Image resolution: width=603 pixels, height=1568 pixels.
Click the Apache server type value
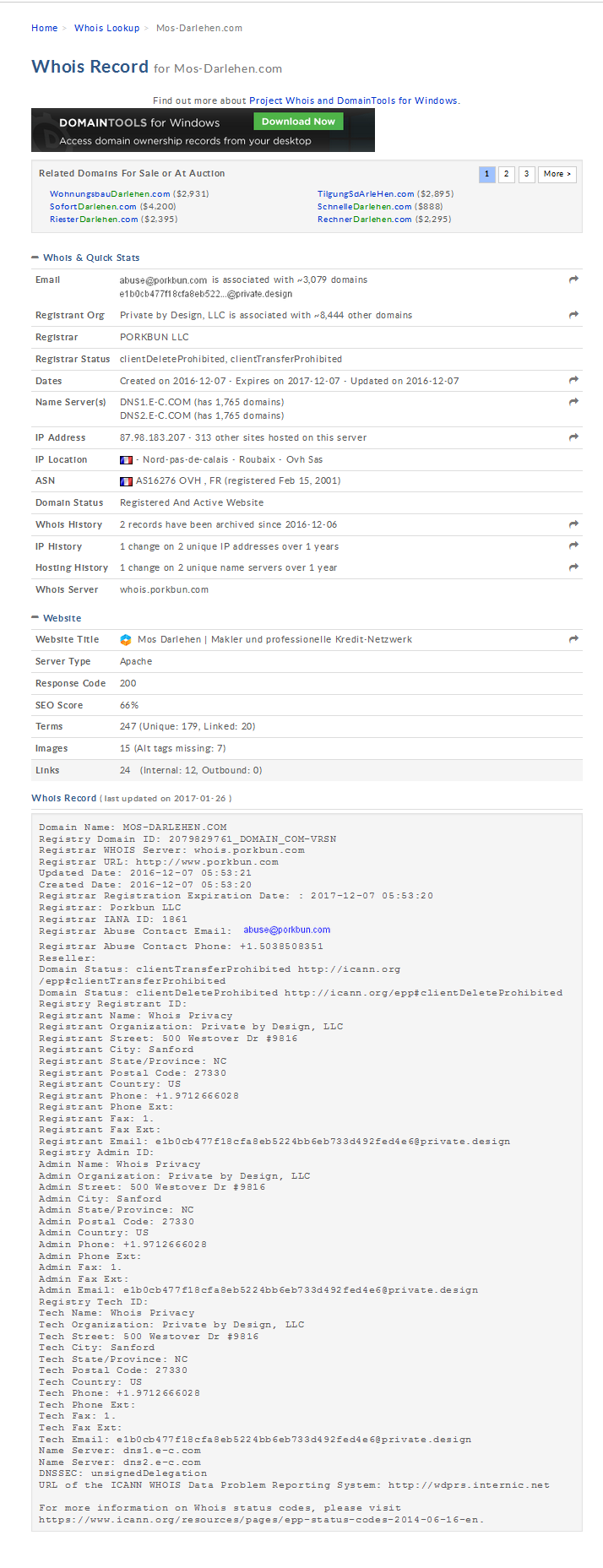(136, 661)
